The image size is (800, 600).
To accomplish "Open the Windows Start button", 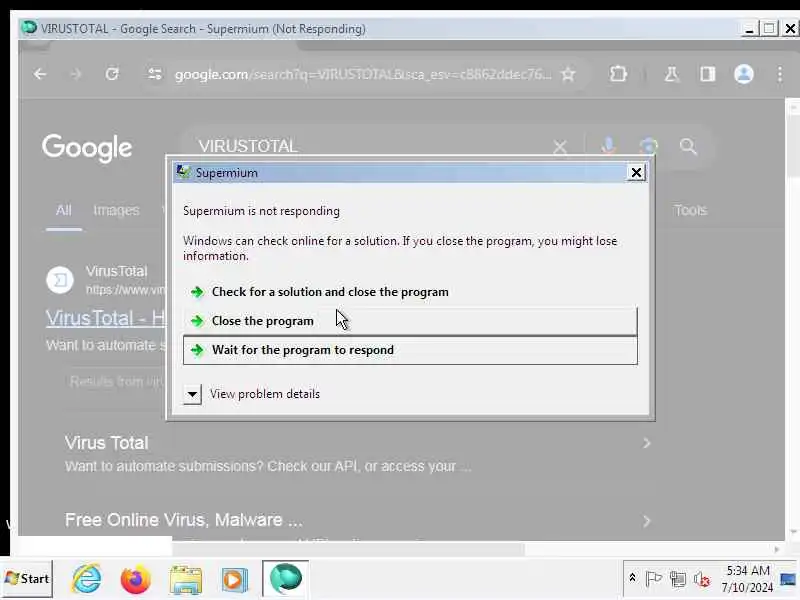I will click(x=27, y=579).
